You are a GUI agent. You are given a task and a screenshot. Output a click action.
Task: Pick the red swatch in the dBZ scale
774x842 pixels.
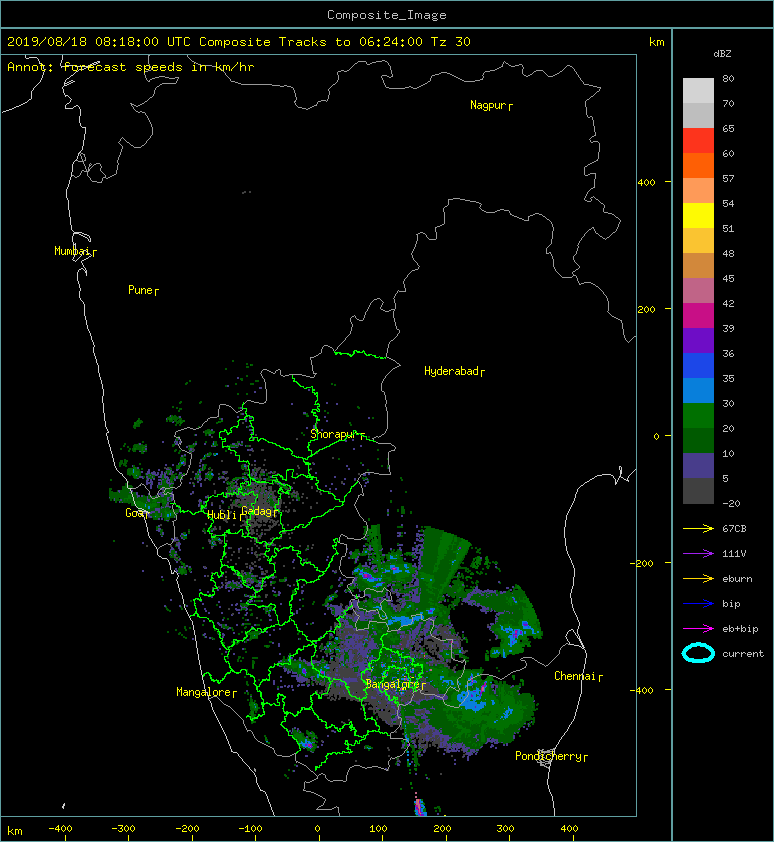[698, 140]
